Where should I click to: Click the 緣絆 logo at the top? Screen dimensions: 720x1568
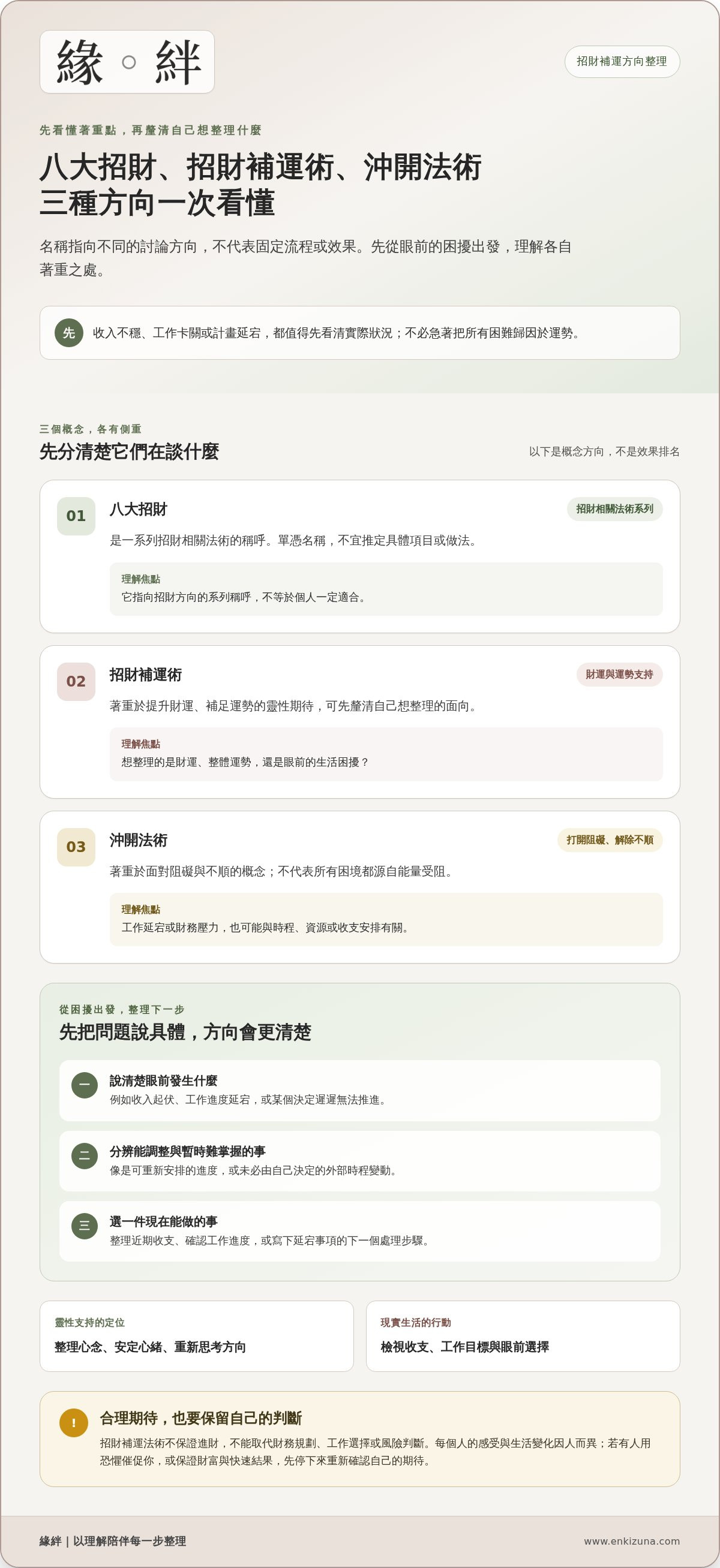click(127, 62)
